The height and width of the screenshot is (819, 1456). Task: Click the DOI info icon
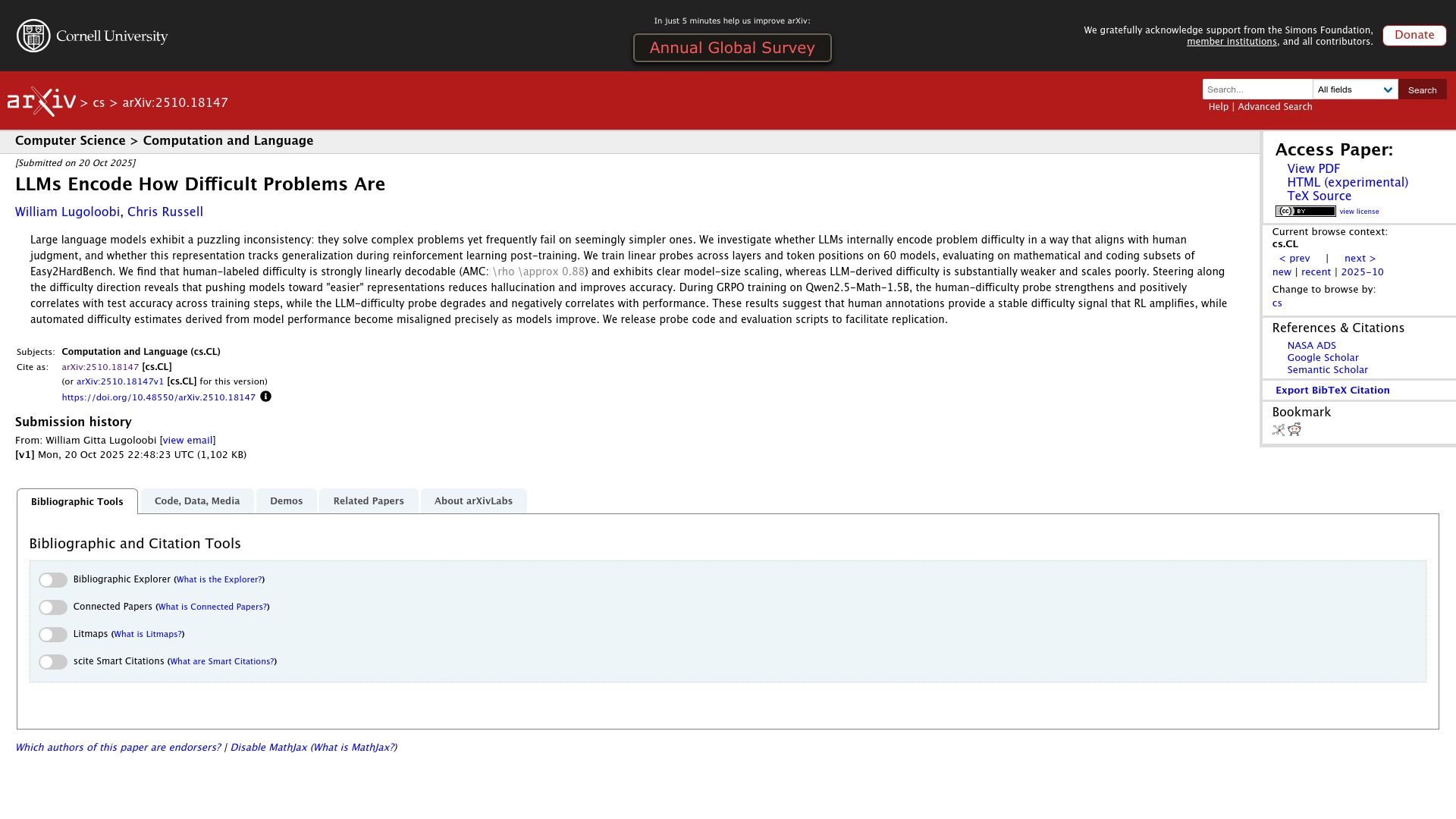(x=265, y=397)
